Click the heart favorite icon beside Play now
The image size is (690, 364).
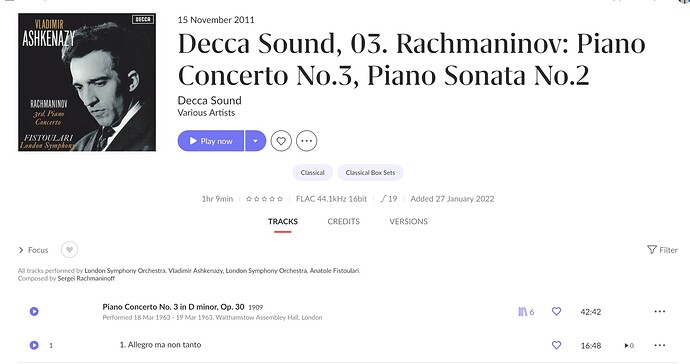click(281, 141)
